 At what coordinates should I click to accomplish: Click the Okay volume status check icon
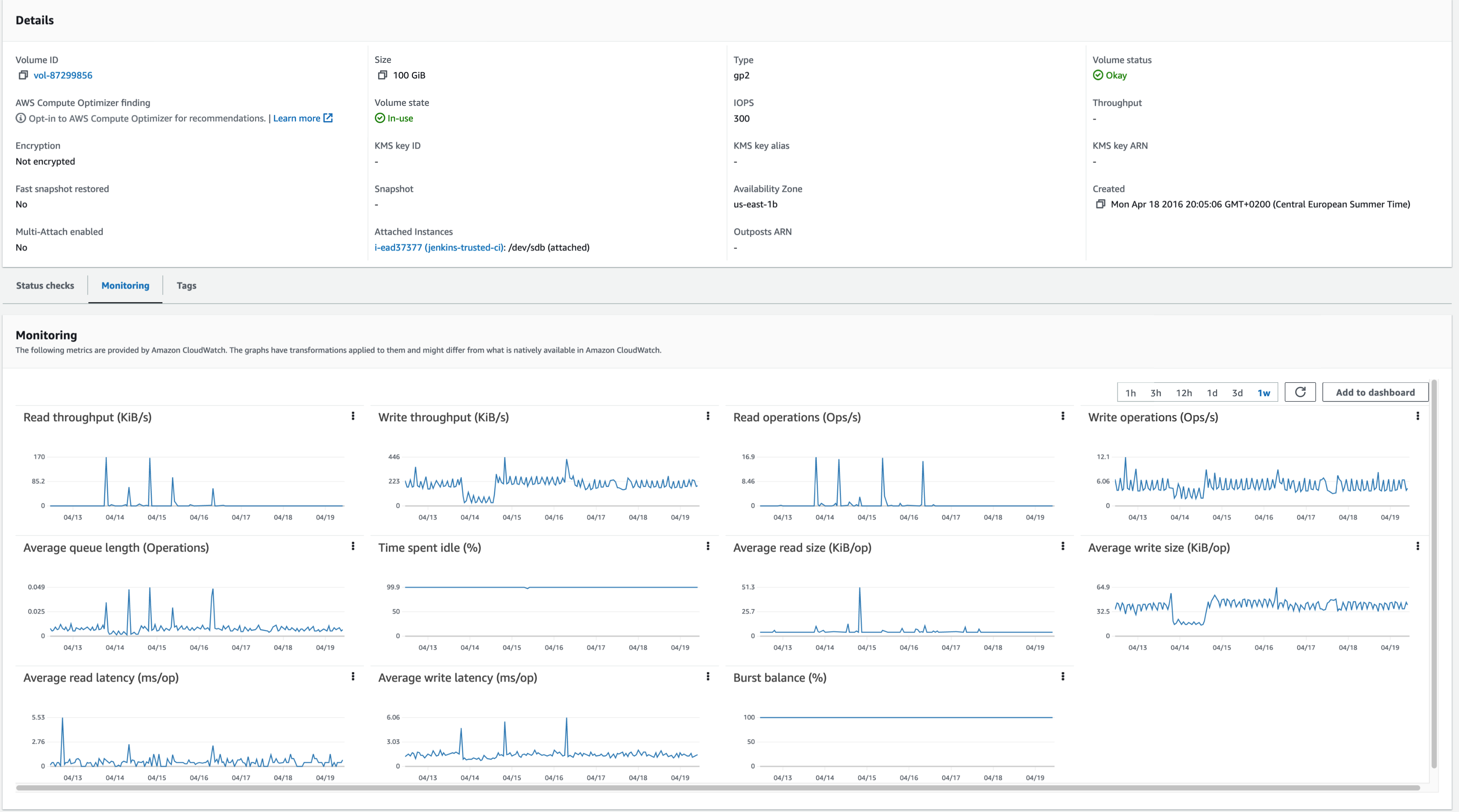(1098, 75)
